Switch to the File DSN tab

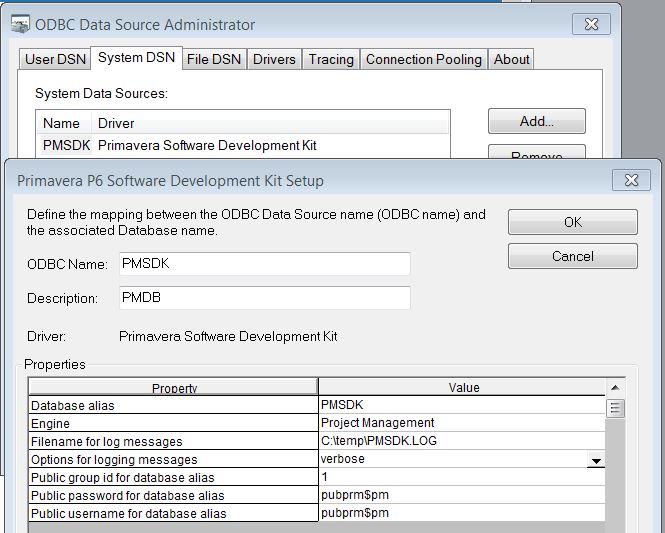[x=214, y=59]
